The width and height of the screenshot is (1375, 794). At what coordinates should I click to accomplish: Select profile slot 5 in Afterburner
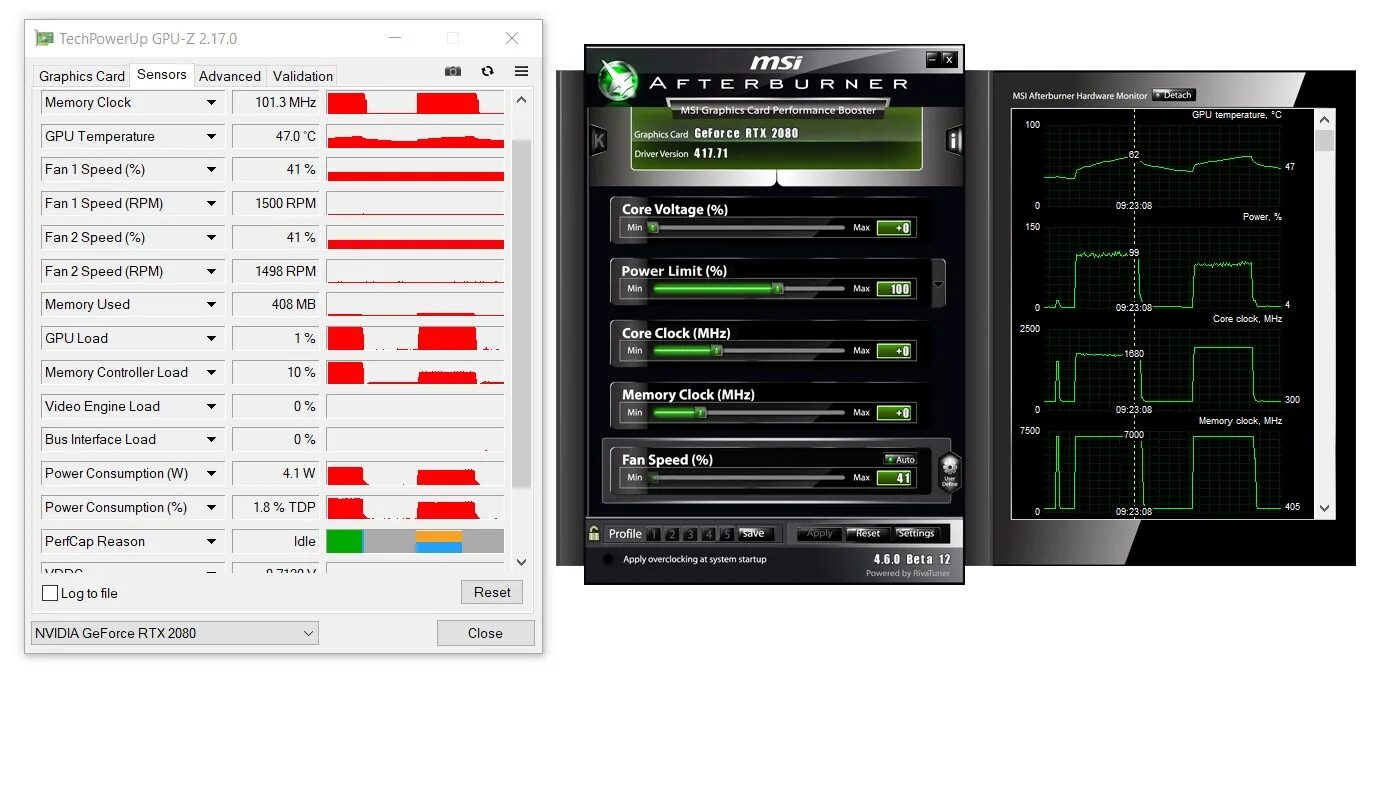[x=727, y=534]
